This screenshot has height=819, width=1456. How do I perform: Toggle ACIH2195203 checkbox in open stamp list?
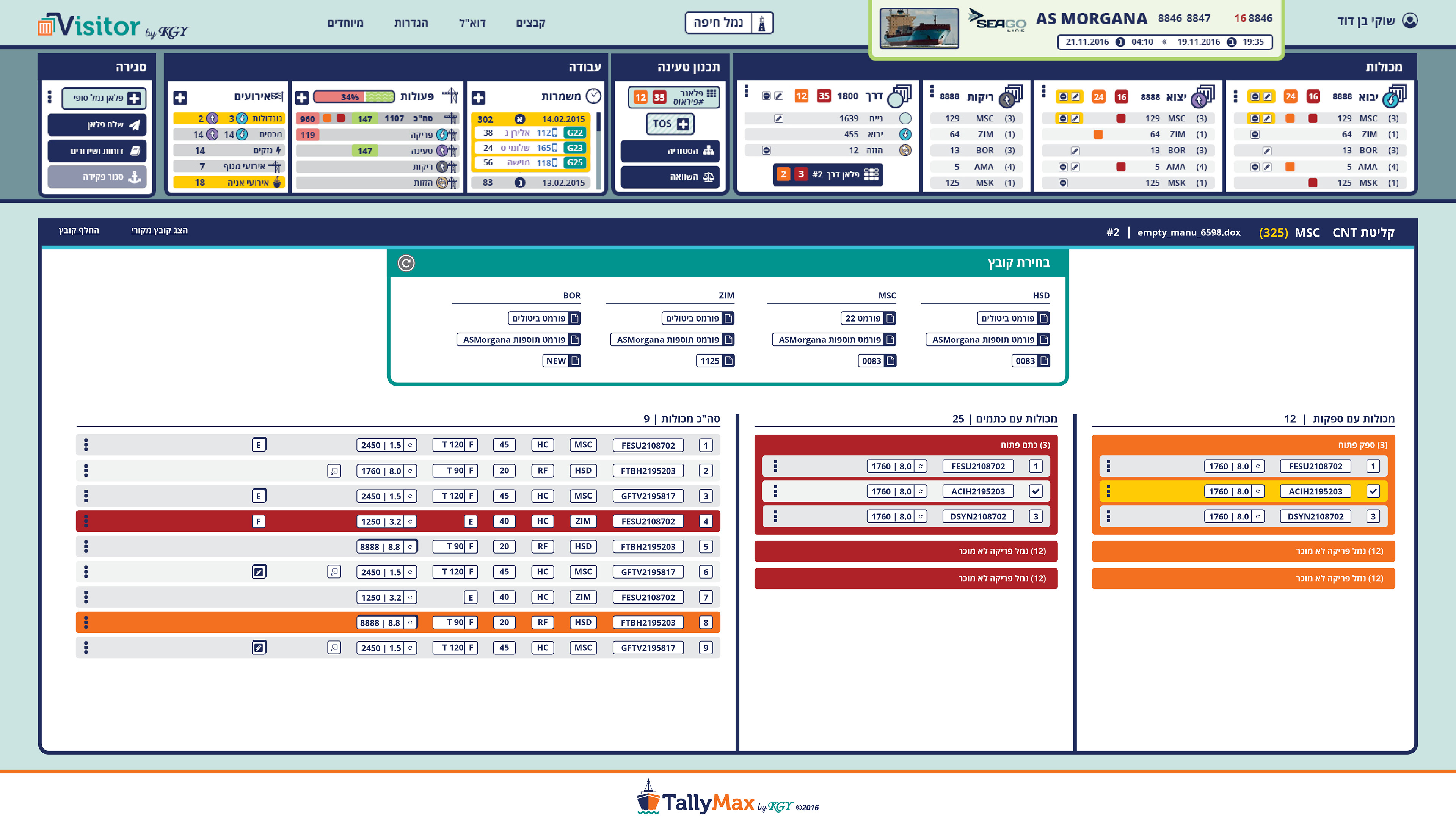point(1036,491)
